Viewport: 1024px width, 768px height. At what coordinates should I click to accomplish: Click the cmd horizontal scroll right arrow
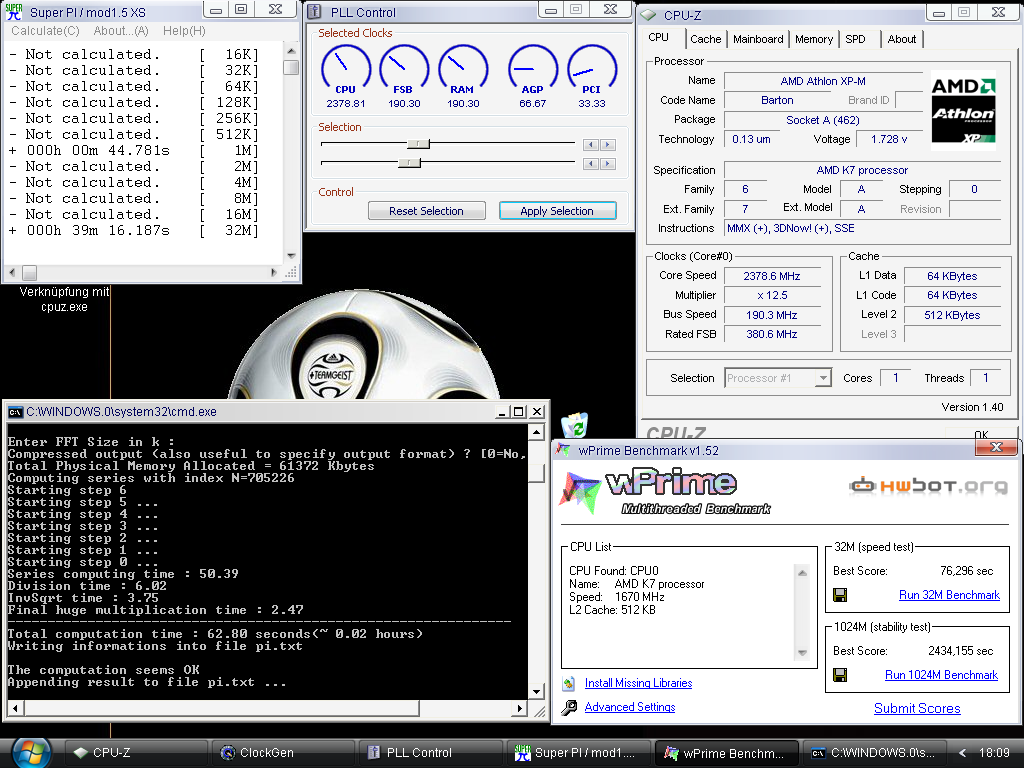(x=520, y=708)
